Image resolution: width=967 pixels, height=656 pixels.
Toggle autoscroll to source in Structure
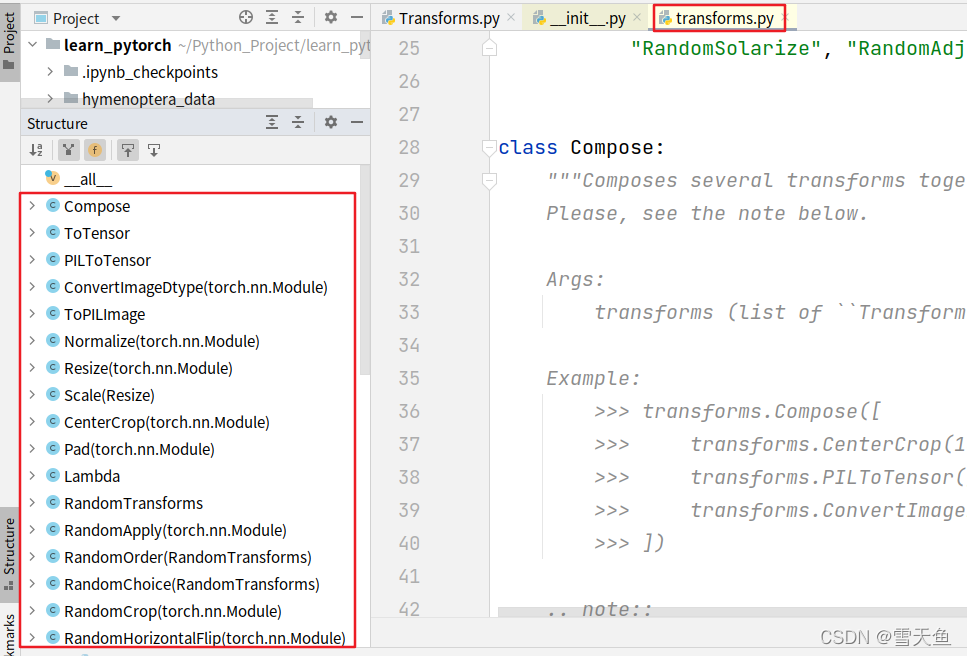click(x=128, y=150)
